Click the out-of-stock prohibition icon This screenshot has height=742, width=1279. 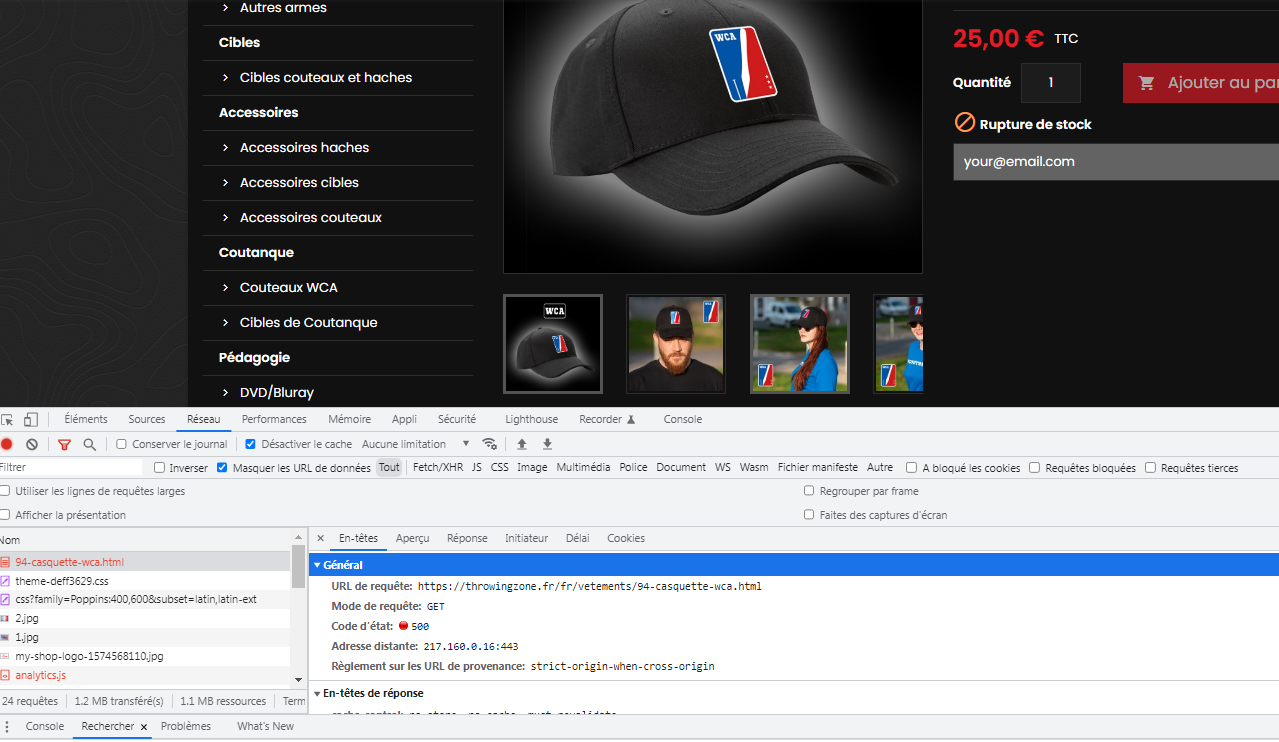[965, 122]
